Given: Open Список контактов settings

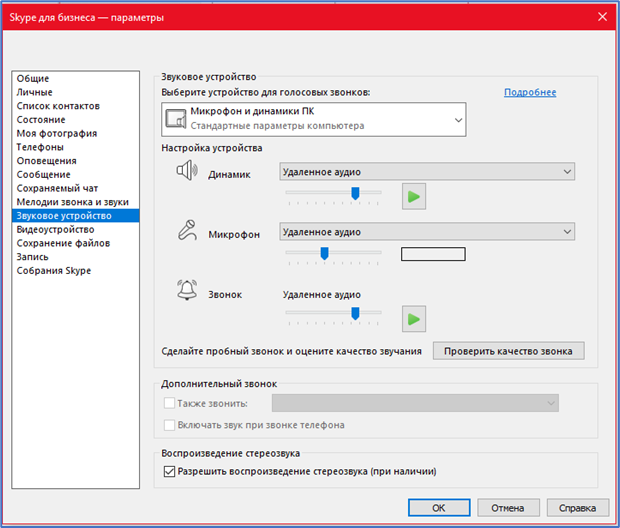Looking at the screenshot, I should (76, 106).
